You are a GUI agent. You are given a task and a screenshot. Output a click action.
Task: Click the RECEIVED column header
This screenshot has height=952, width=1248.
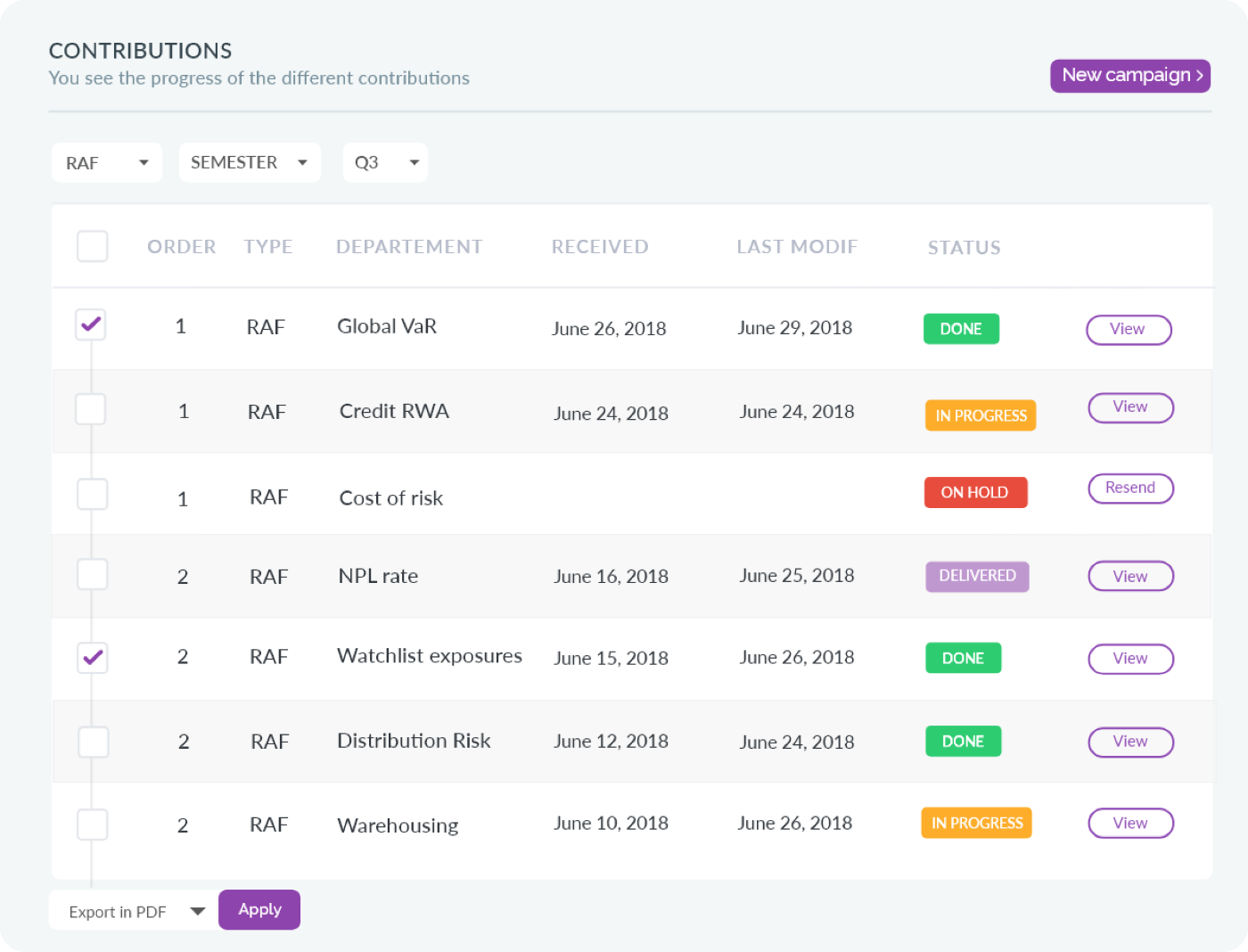(600, 247)
